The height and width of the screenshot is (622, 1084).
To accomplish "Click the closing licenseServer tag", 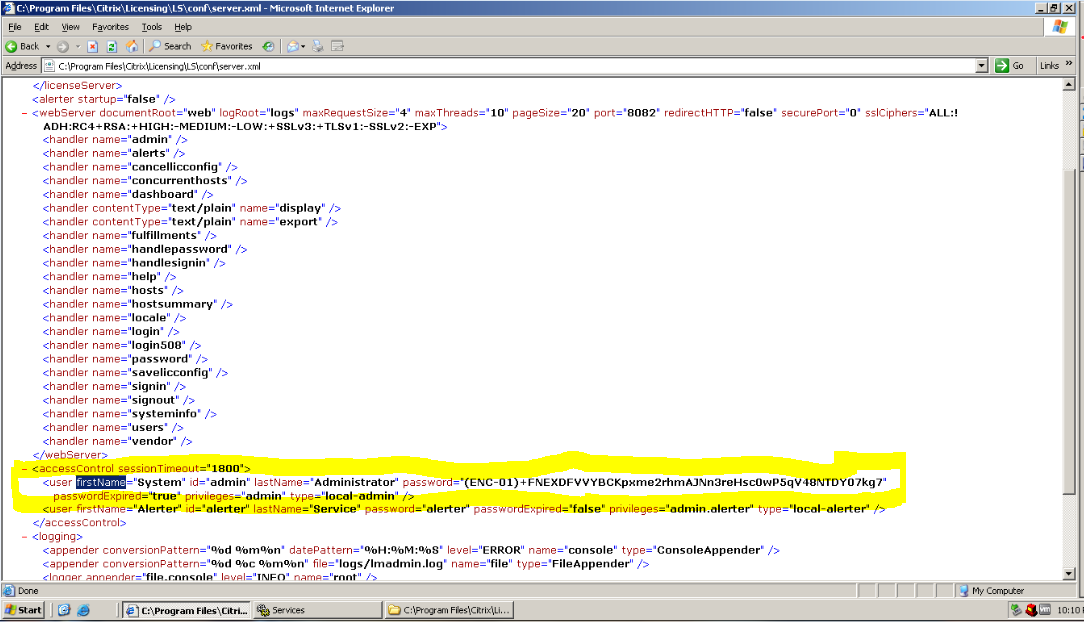I will [77, 86].
